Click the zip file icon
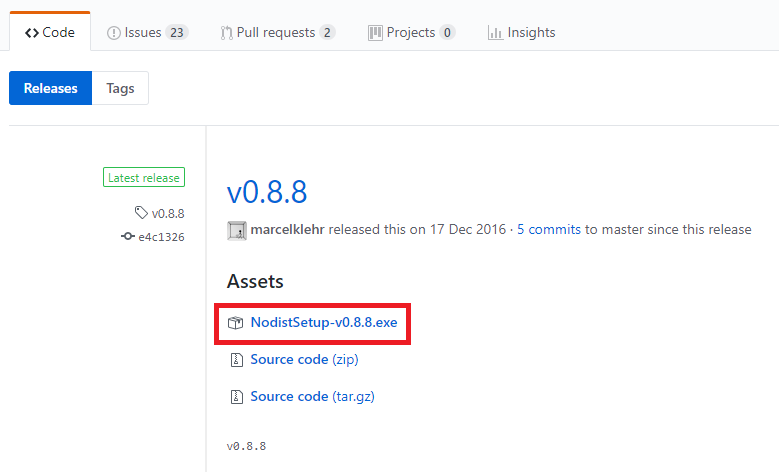This screenshot has width=779, height=472. tap(236, 360)
